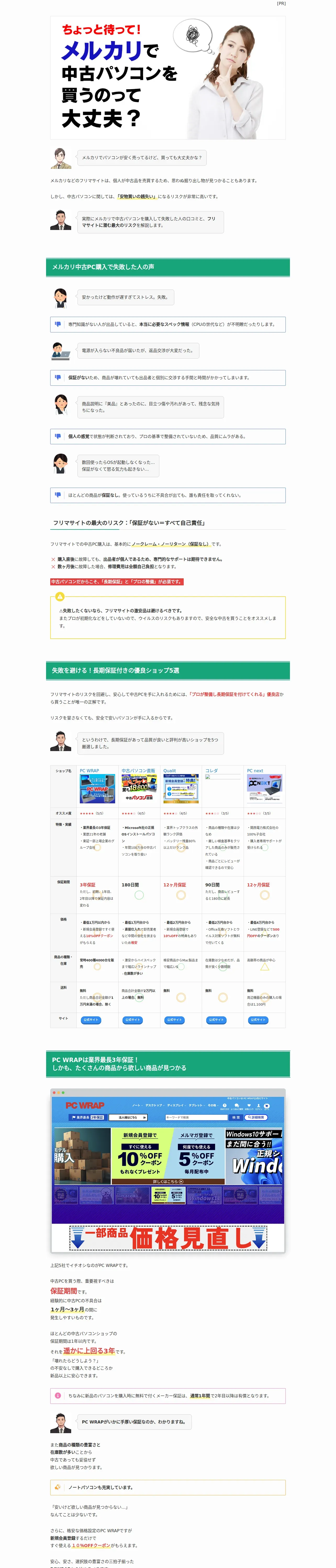The image size is (336, 1568).
Task: Click thumbs-down icon beside ほとんどの商品が保証なし note
Action: (x=58, y=495)
